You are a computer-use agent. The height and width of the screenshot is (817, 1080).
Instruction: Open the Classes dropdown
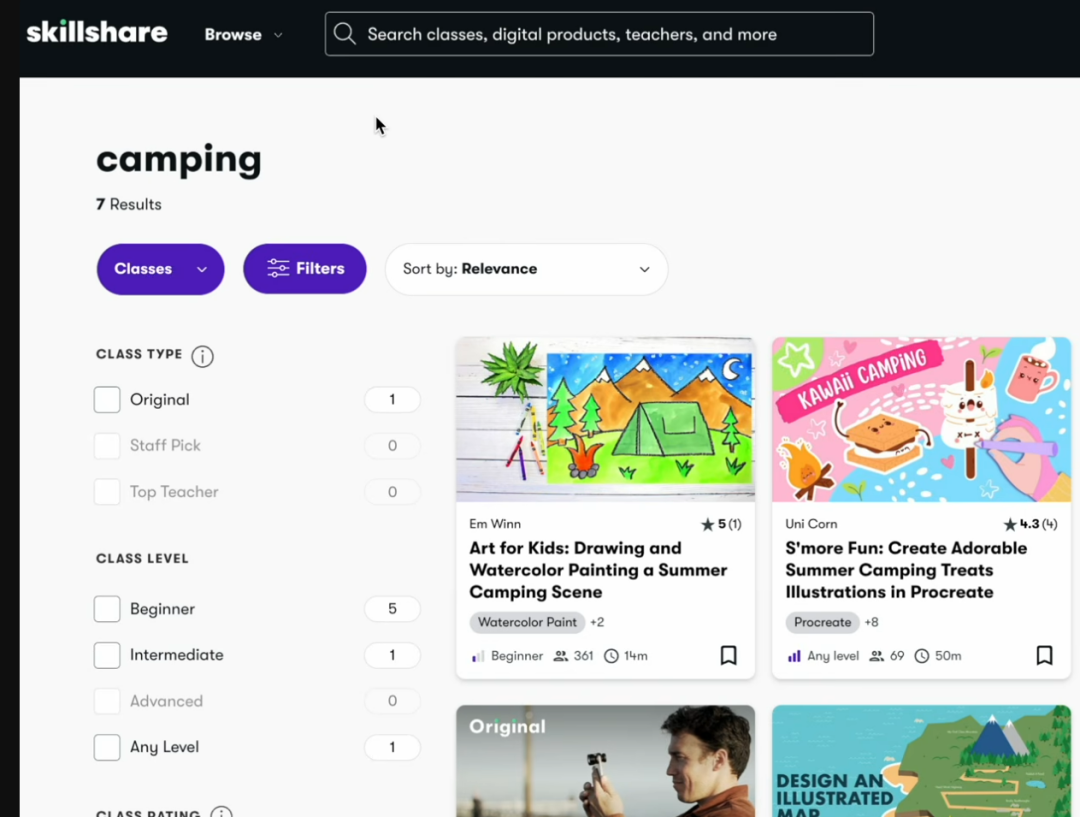coord(160,269)
